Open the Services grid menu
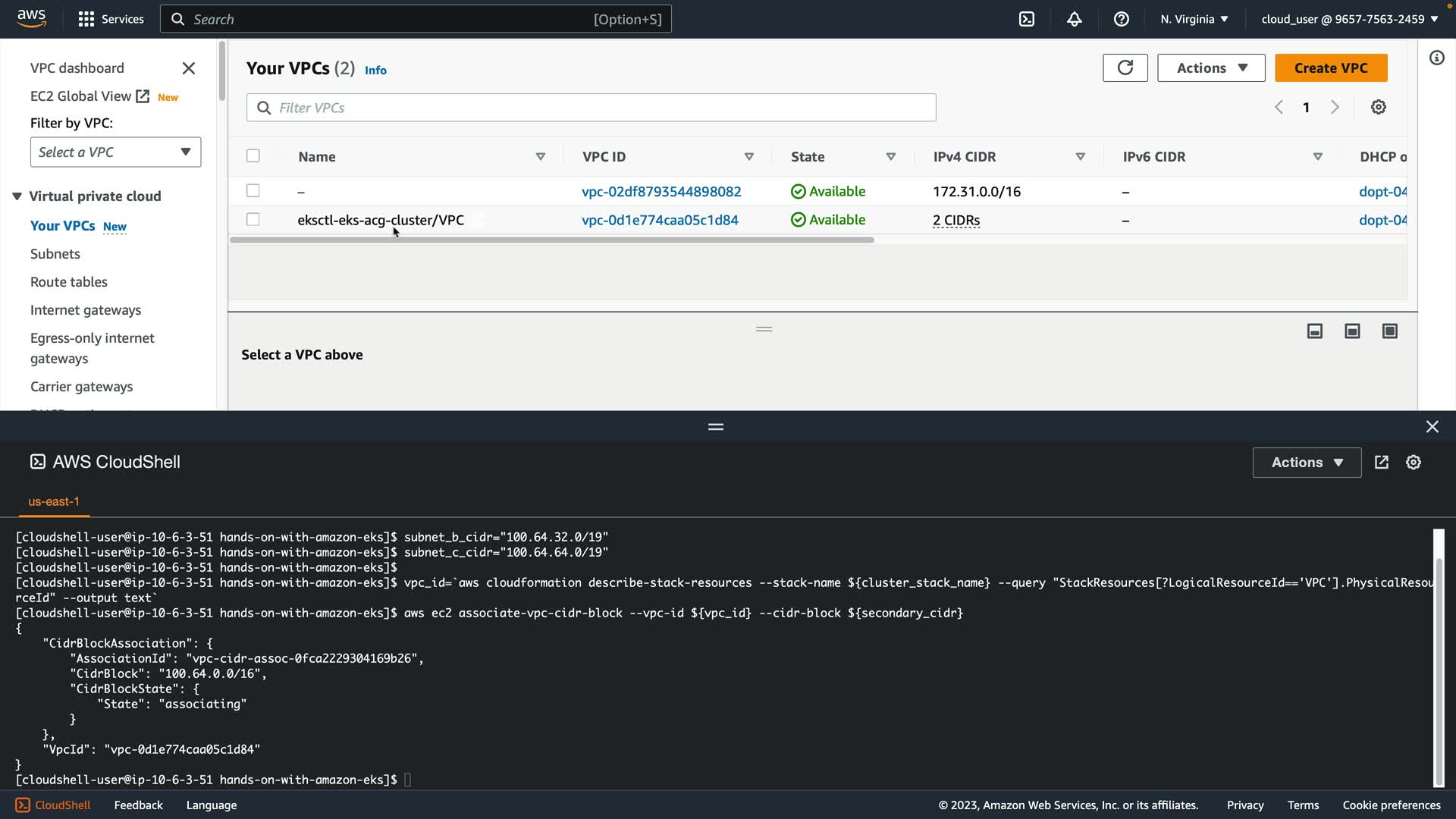 [x=86, y=19]
